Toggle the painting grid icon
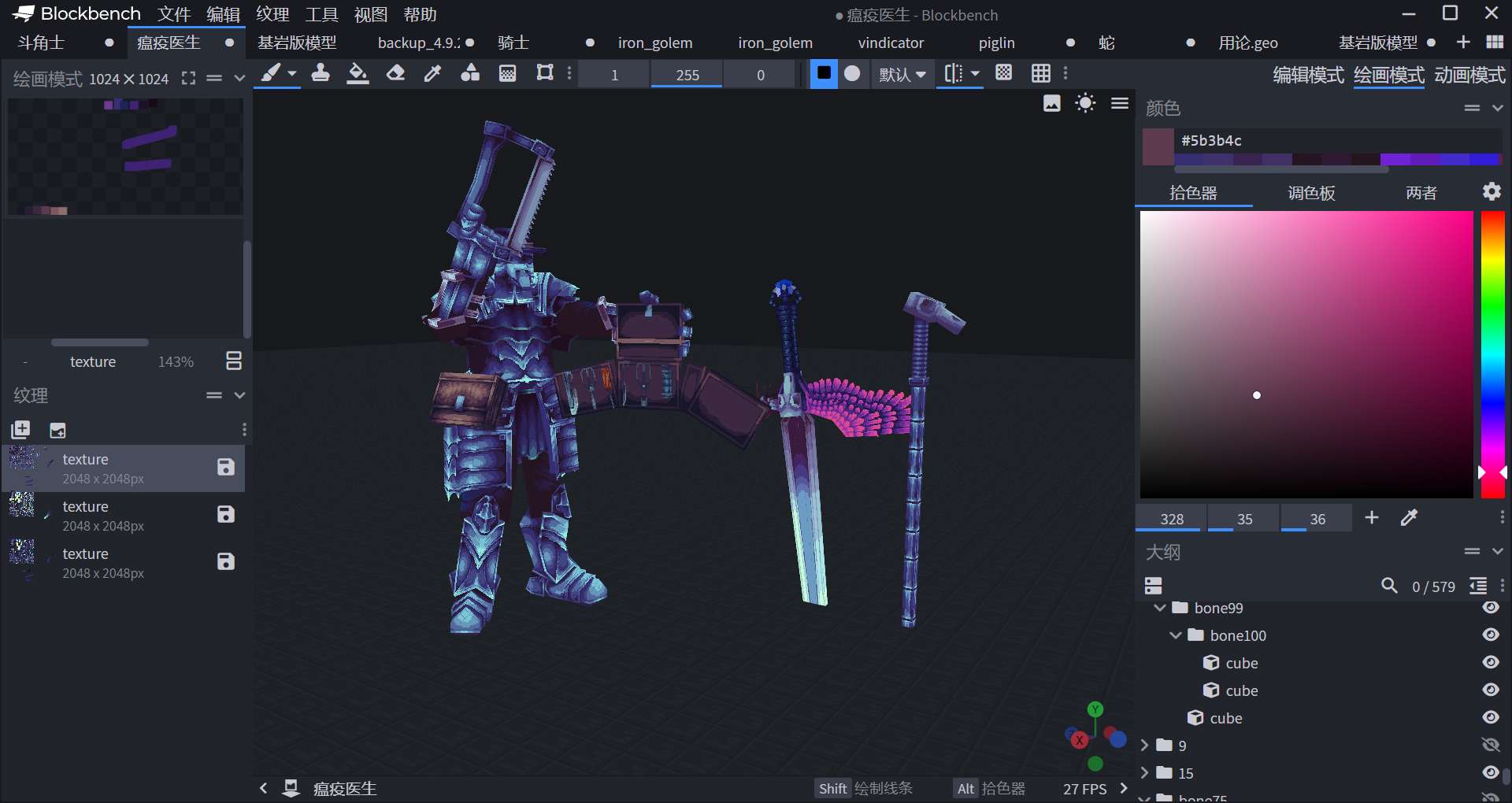Image resolution: width=1512 pixels, height=803 pixels. (1041, 73)
